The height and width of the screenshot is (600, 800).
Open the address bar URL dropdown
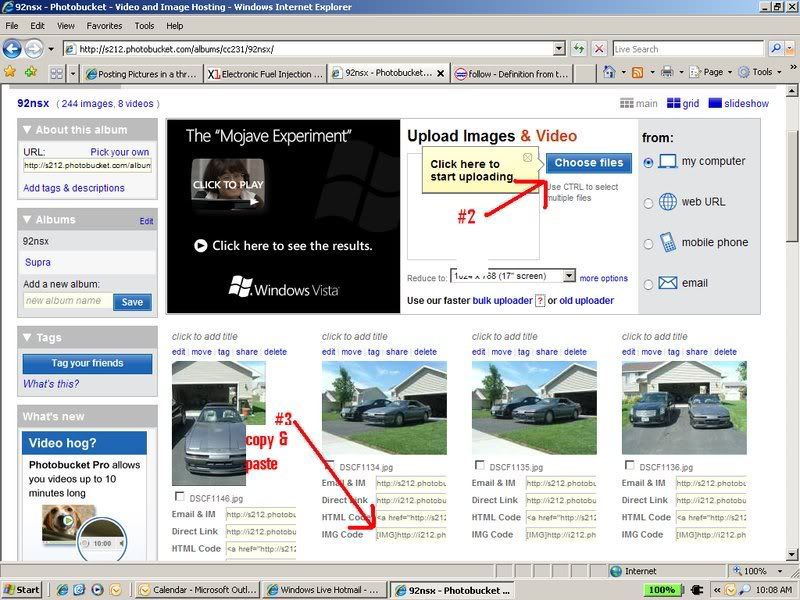pyautogui.click(x=559, y=49)
